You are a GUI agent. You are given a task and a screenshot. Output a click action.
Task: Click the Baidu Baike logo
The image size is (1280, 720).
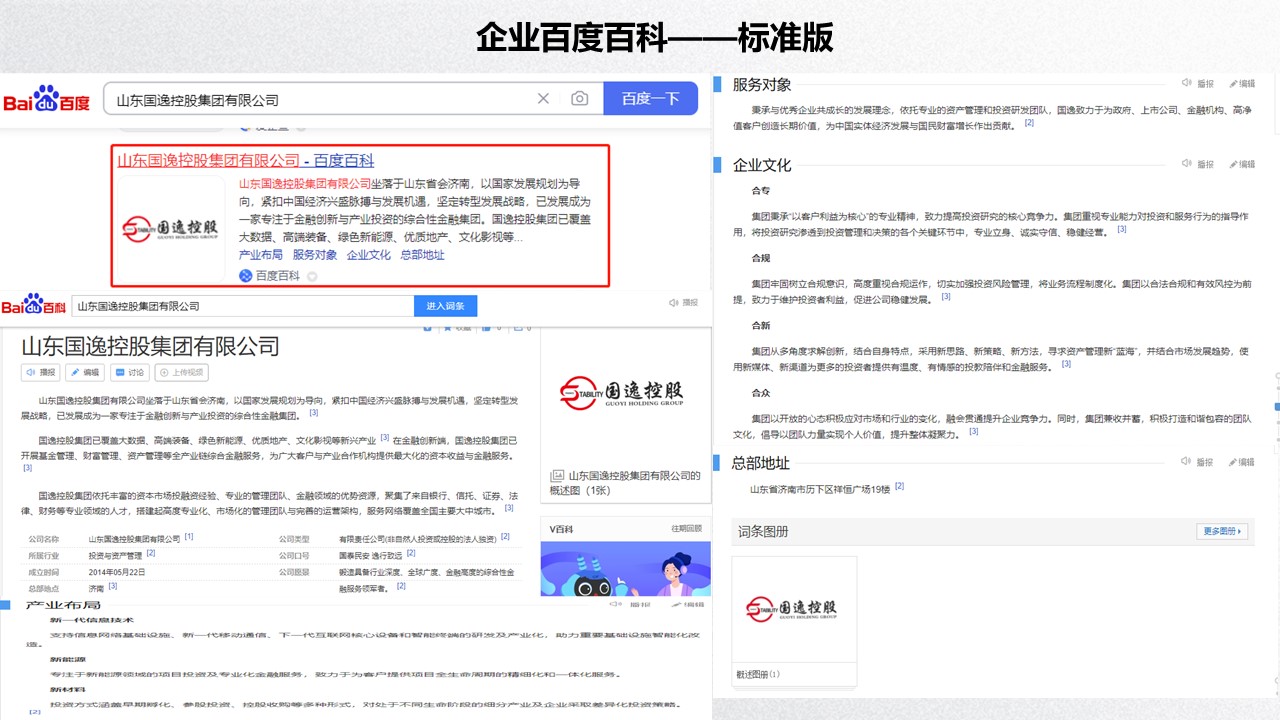click(34, 304)
